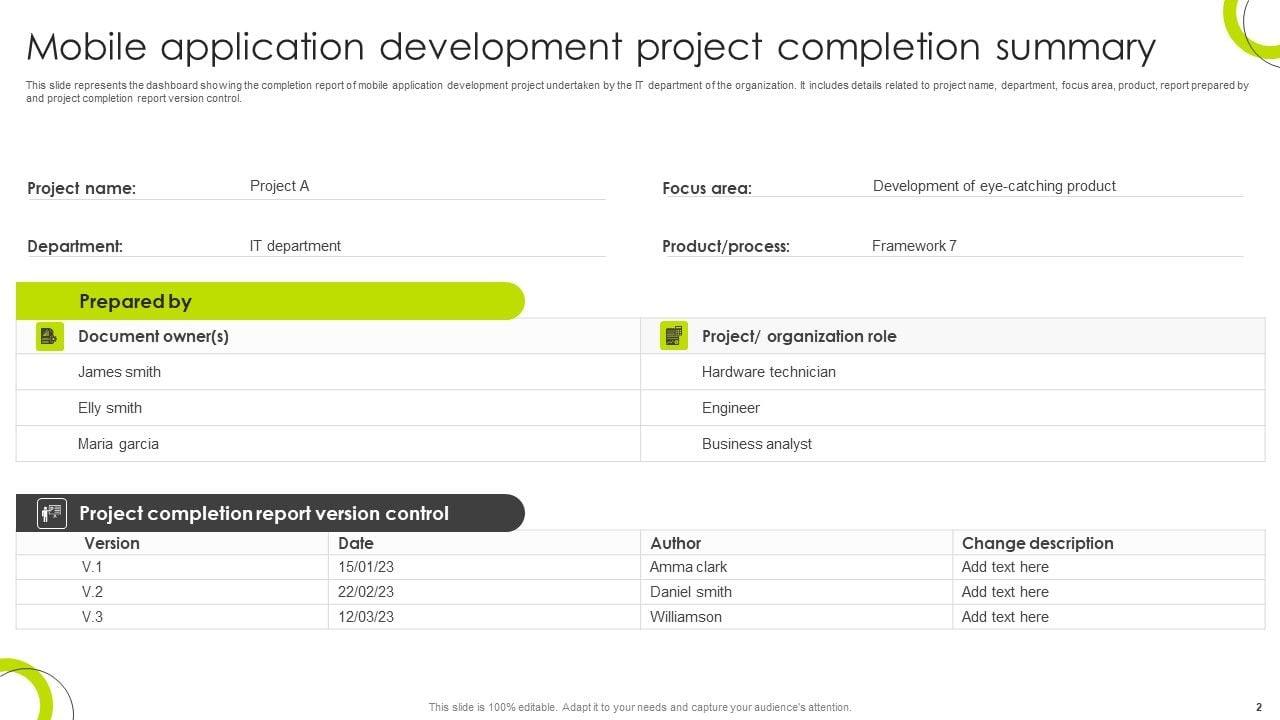The width and height of the screenshot is (1280, 720).
Task: Select the author "Amma clark"
Action: 689,567
